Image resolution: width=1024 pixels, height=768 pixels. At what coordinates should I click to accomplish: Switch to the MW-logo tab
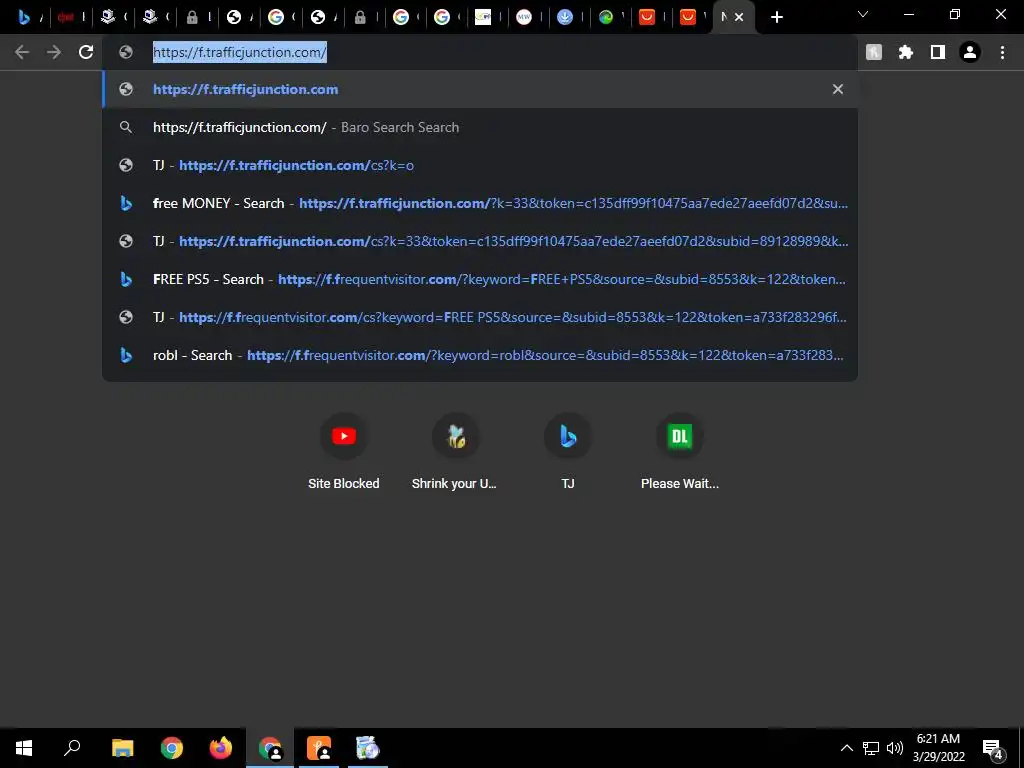(x=524, y=17)
